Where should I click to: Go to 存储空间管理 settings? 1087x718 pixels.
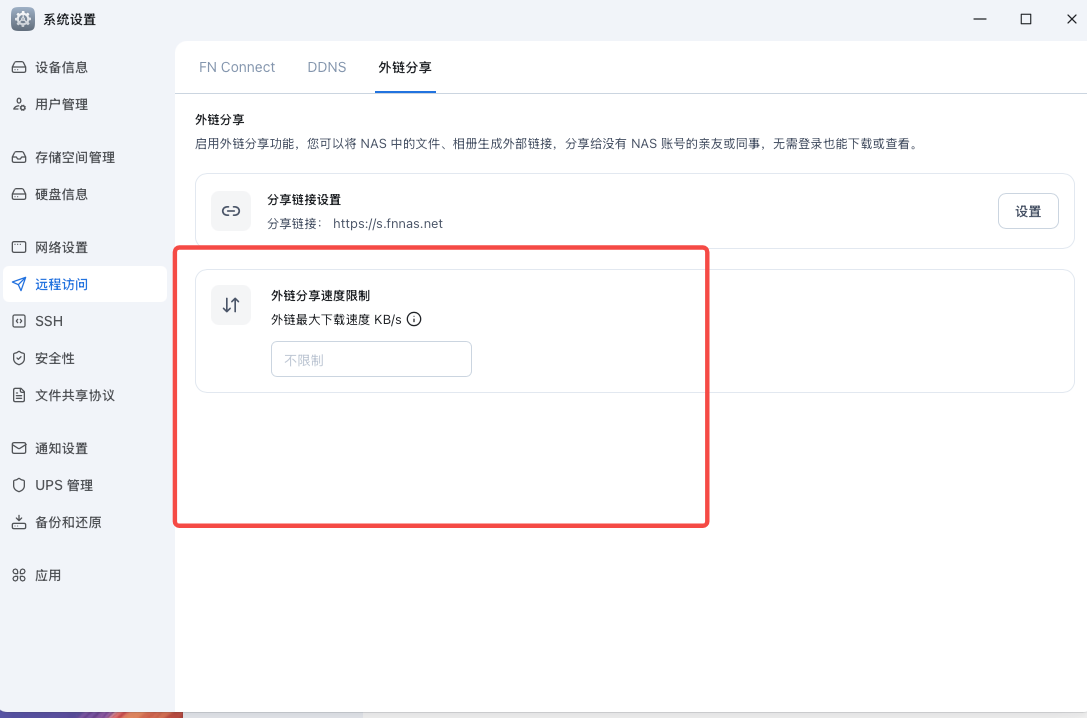tap(85, 157)
